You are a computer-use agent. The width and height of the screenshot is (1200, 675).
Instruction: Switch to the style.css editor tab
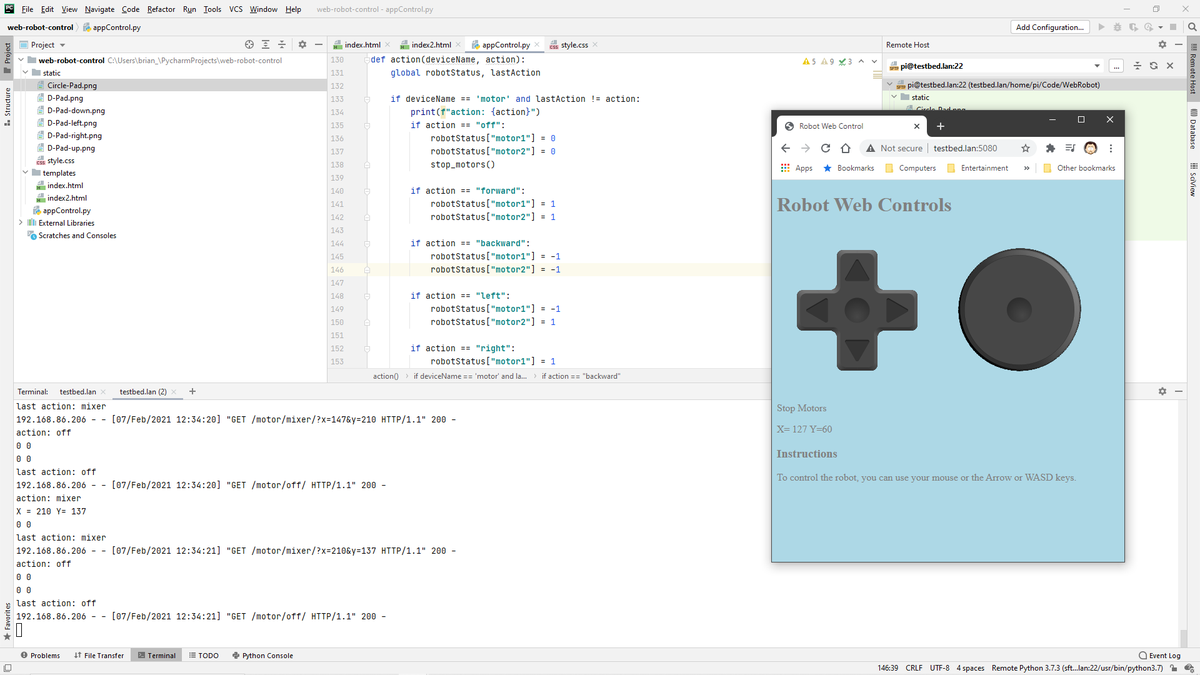click(573, 44)
